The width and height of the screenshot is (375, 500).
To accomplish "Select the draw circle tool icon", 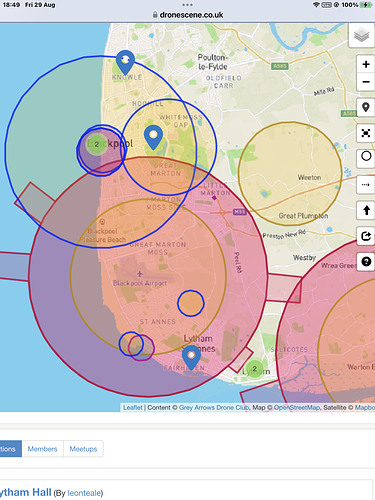I will (366, 156).
